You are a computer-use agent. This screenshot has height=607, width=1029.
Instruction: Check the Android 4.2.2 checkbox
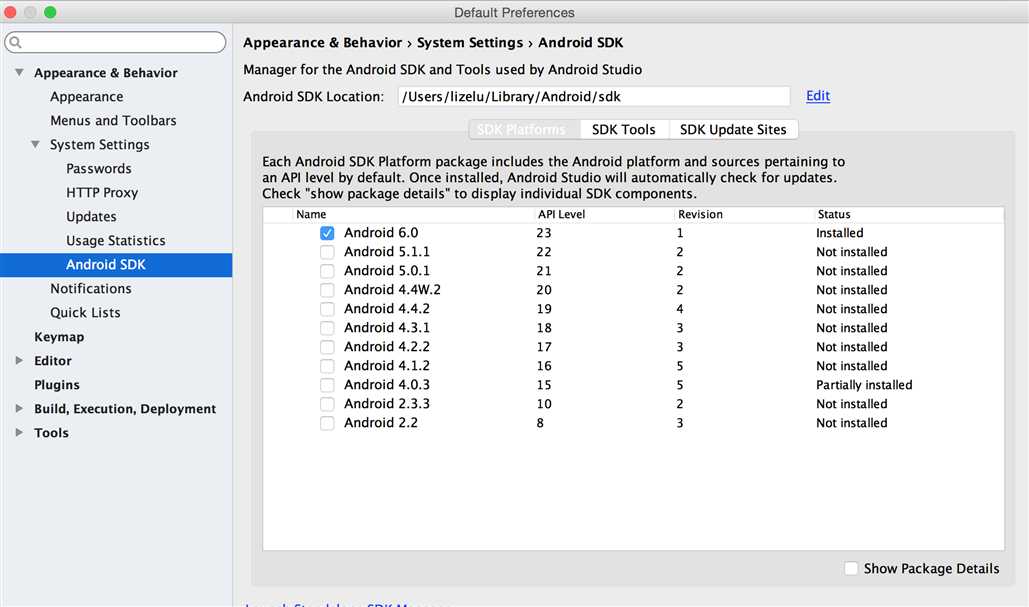click(x=327, y=347)
